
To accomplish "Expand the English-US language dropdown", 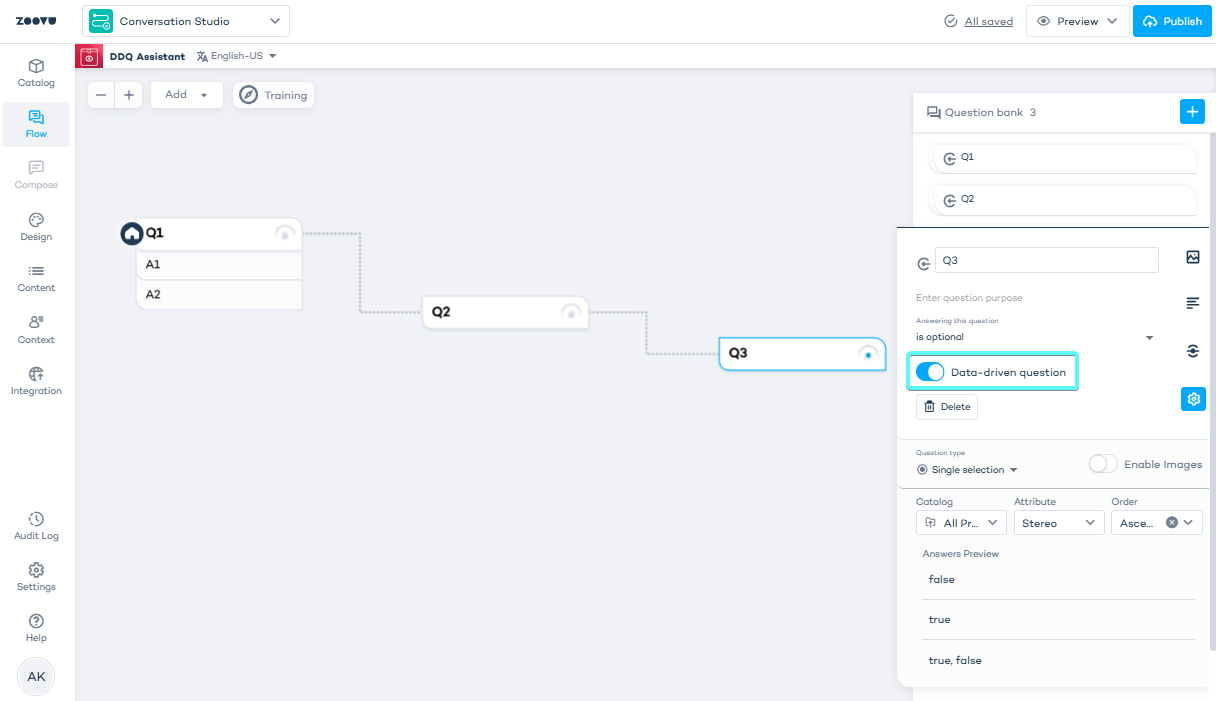I will pyautogui.click(x=237, y=56).
